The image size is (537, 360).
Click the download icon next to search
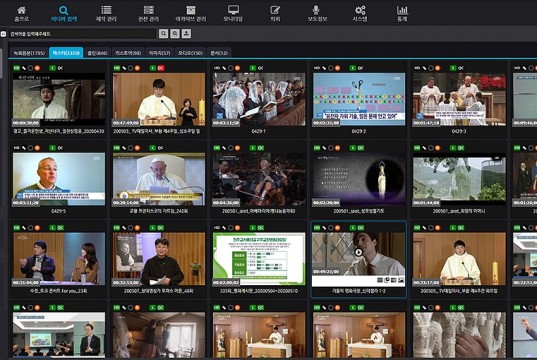[x=186, y=33]
